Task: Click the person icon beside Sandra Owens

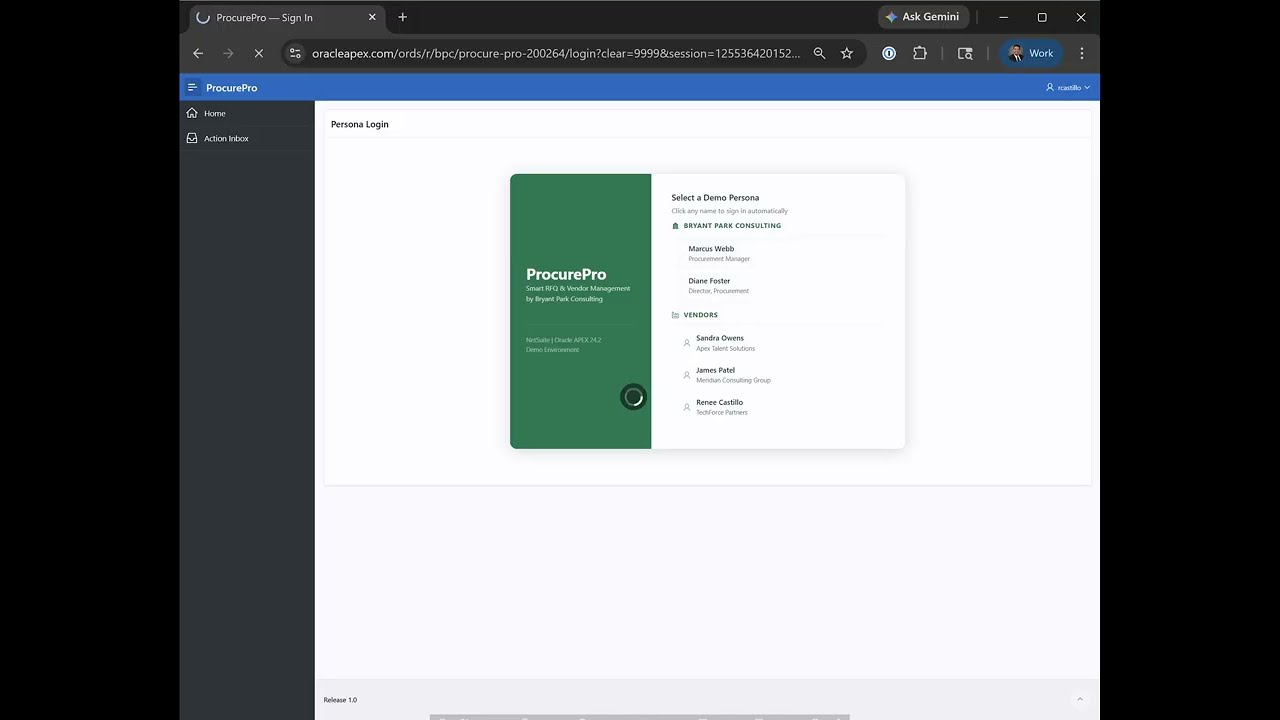Action: pos(686,343)
